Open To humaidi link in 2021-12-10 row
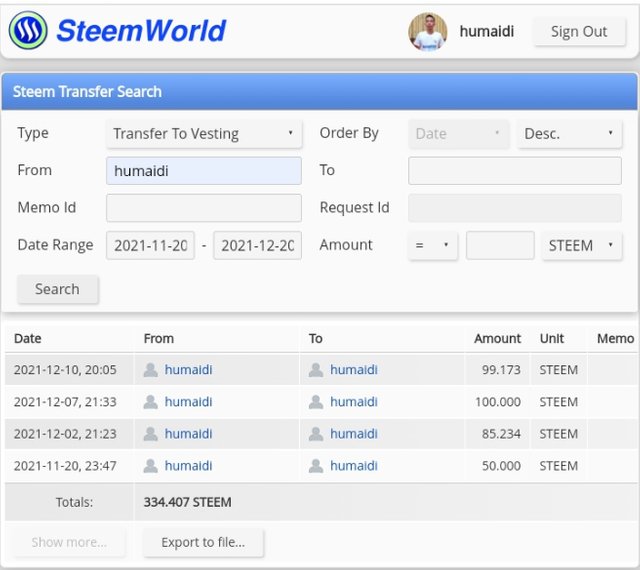Screen dimensions: 640x570 (353, 370)
